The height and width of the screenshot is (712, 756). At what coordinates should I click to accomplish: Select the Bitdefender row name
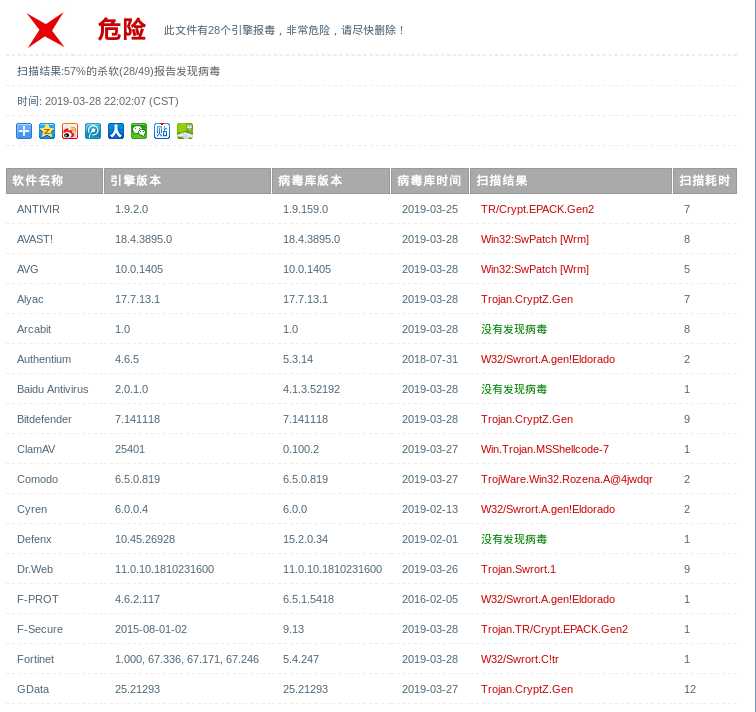coord(44,419)
